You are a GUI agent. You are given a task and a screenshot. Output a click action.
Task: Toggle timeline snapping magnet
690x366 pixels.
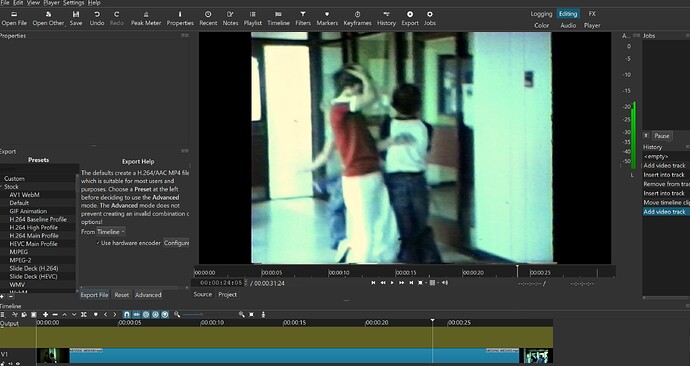[127, 315]
